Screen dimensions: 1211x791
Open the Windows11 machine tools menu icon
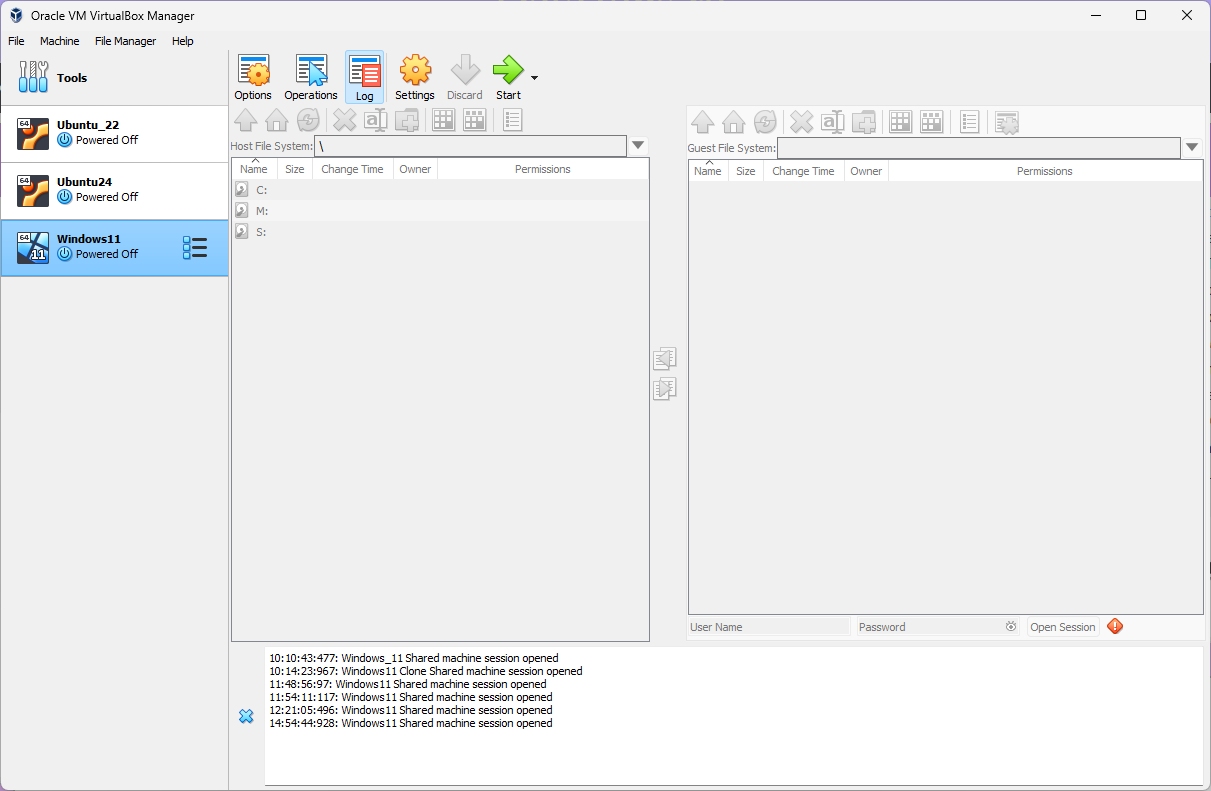pos(195,248)
